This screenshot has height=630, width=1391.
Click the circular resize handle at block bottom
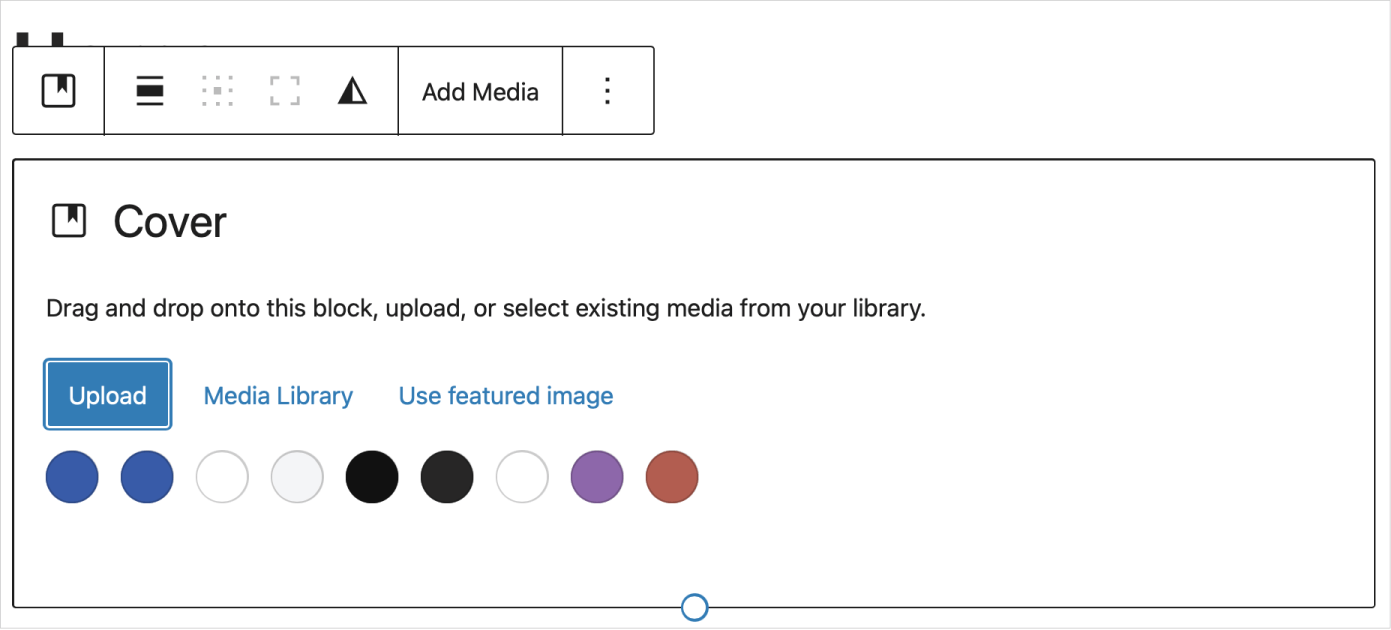point(694,607)
